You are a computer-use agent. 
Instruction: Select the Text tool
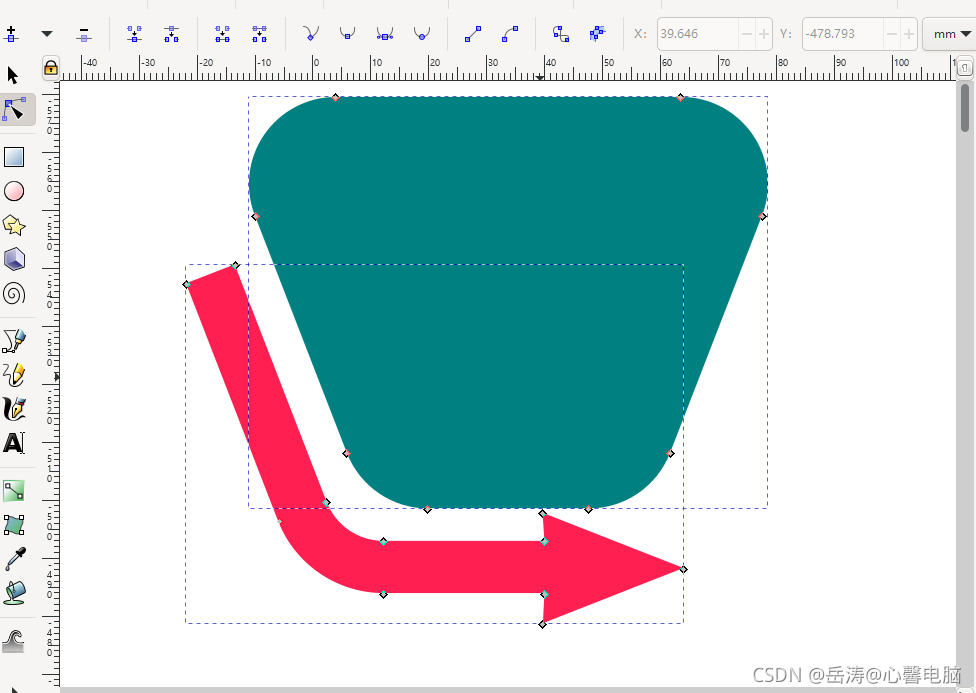tap(14, 443)
